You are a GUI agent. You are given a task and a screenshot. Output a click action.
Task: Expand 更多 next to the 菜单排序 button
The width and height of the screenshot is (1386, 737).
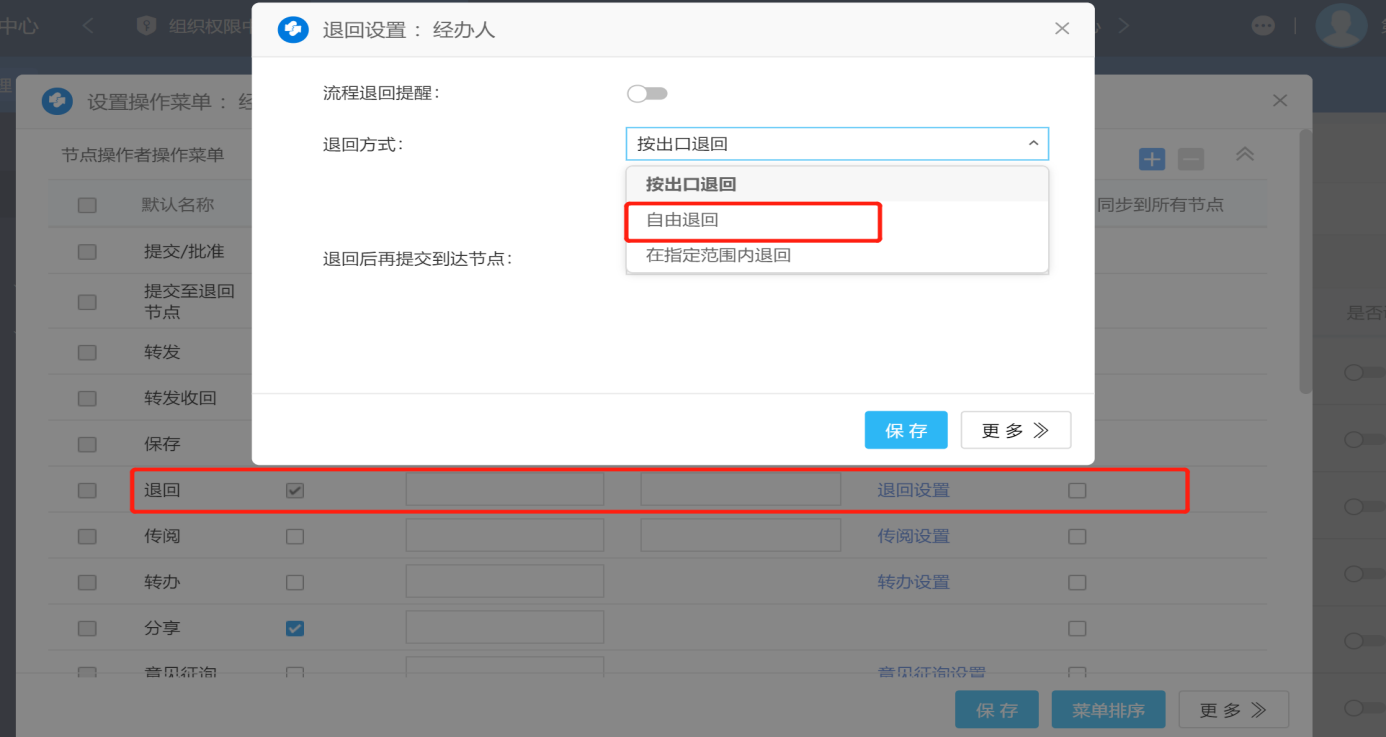(x=1232, y=710)
